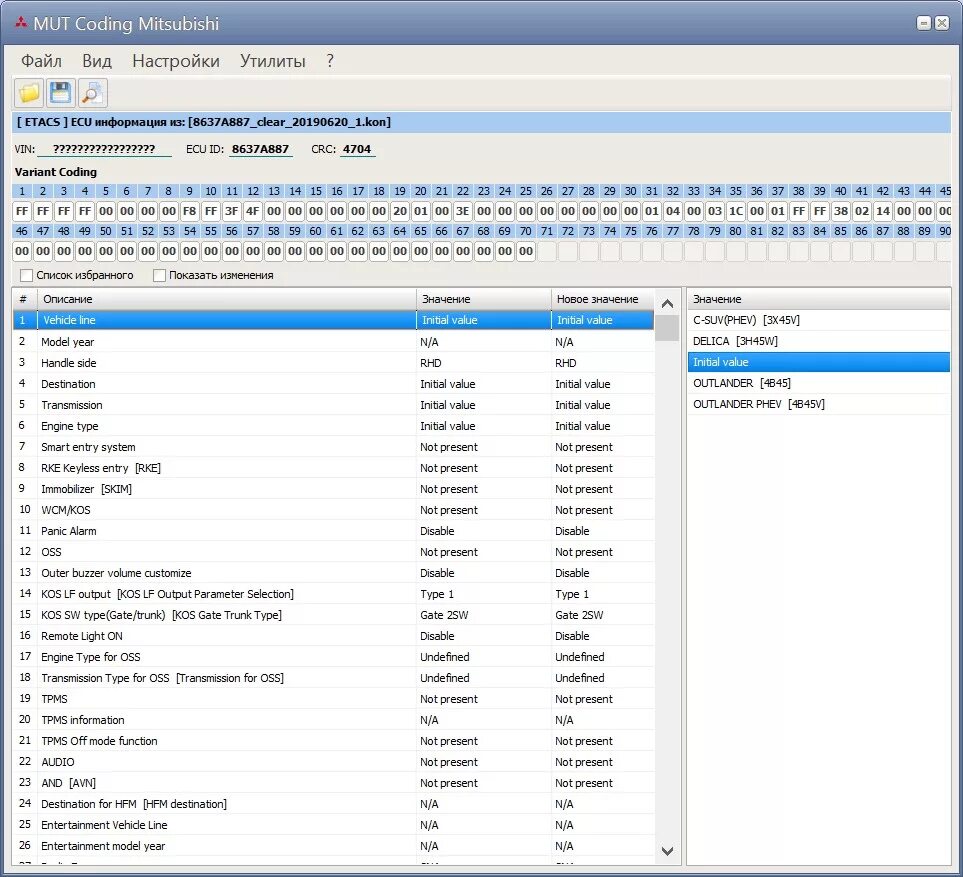Click the magnifier search document icon
963x877 pixels.
(92, 93)
